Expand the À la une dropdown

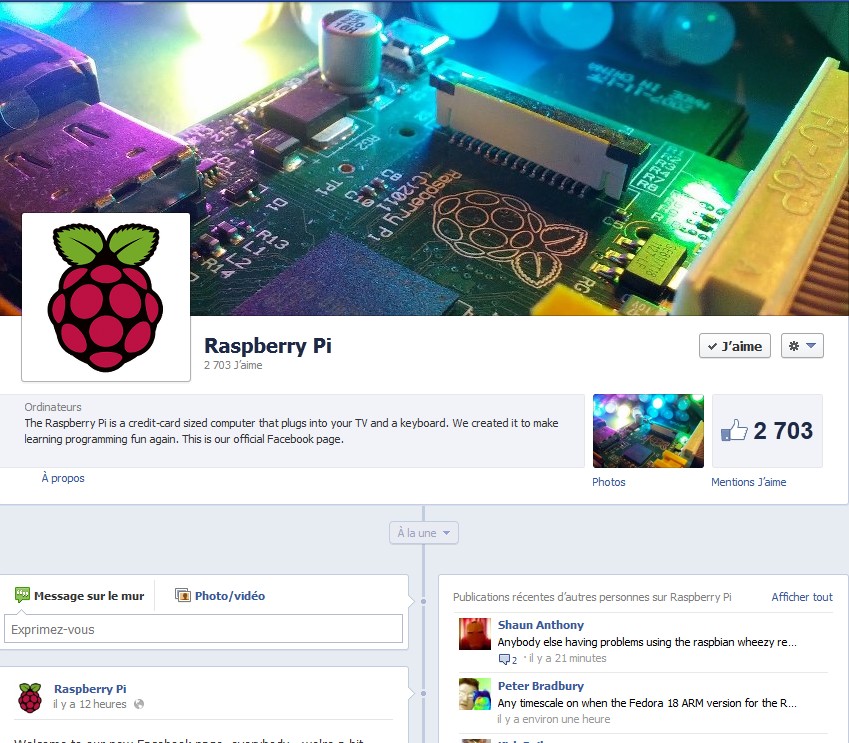[x=423, y=533]
